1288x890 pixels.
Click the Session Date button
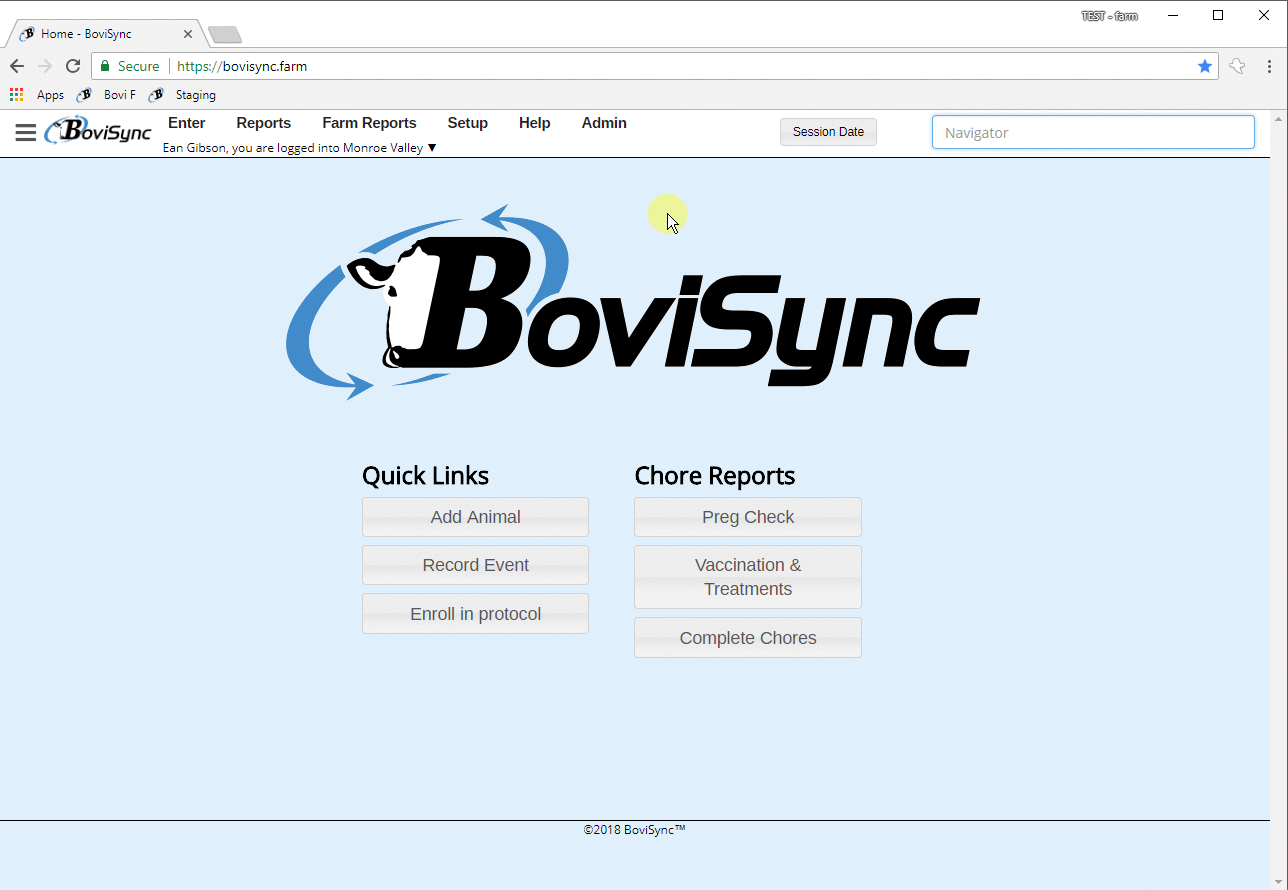[x=828, y=132]
